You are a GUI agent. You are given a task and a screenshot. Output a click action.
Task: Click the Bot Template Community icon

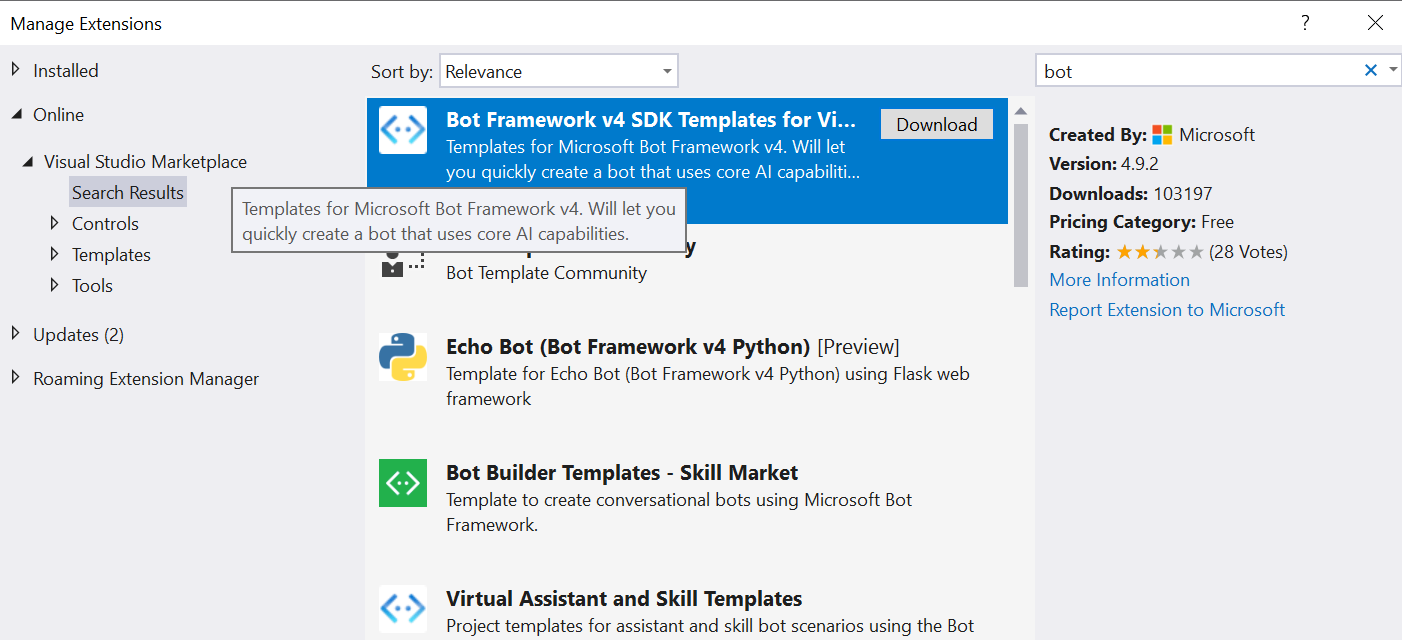pyautogui.click(x=403, y=262)
